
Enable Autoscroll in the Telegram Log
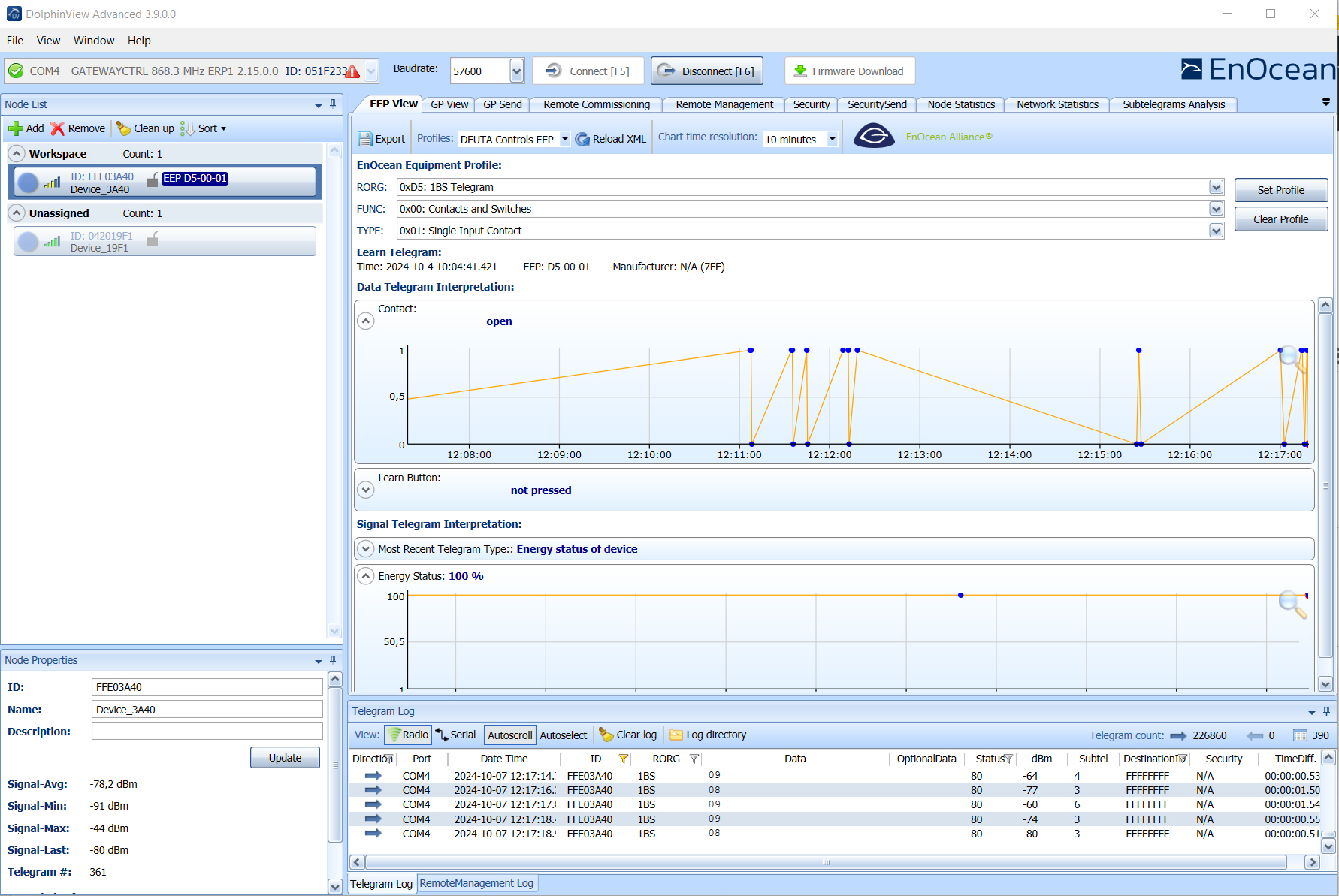509,735
